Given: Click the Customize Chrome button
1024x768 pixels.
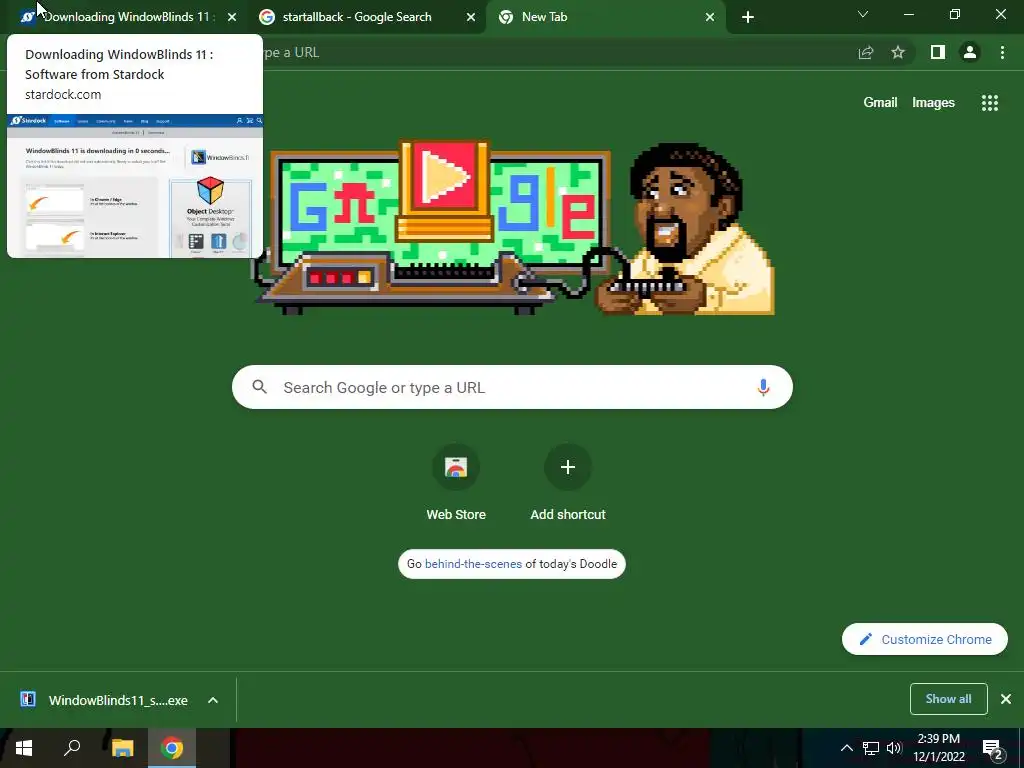Looking at the screenshot, I should [925, 639].
